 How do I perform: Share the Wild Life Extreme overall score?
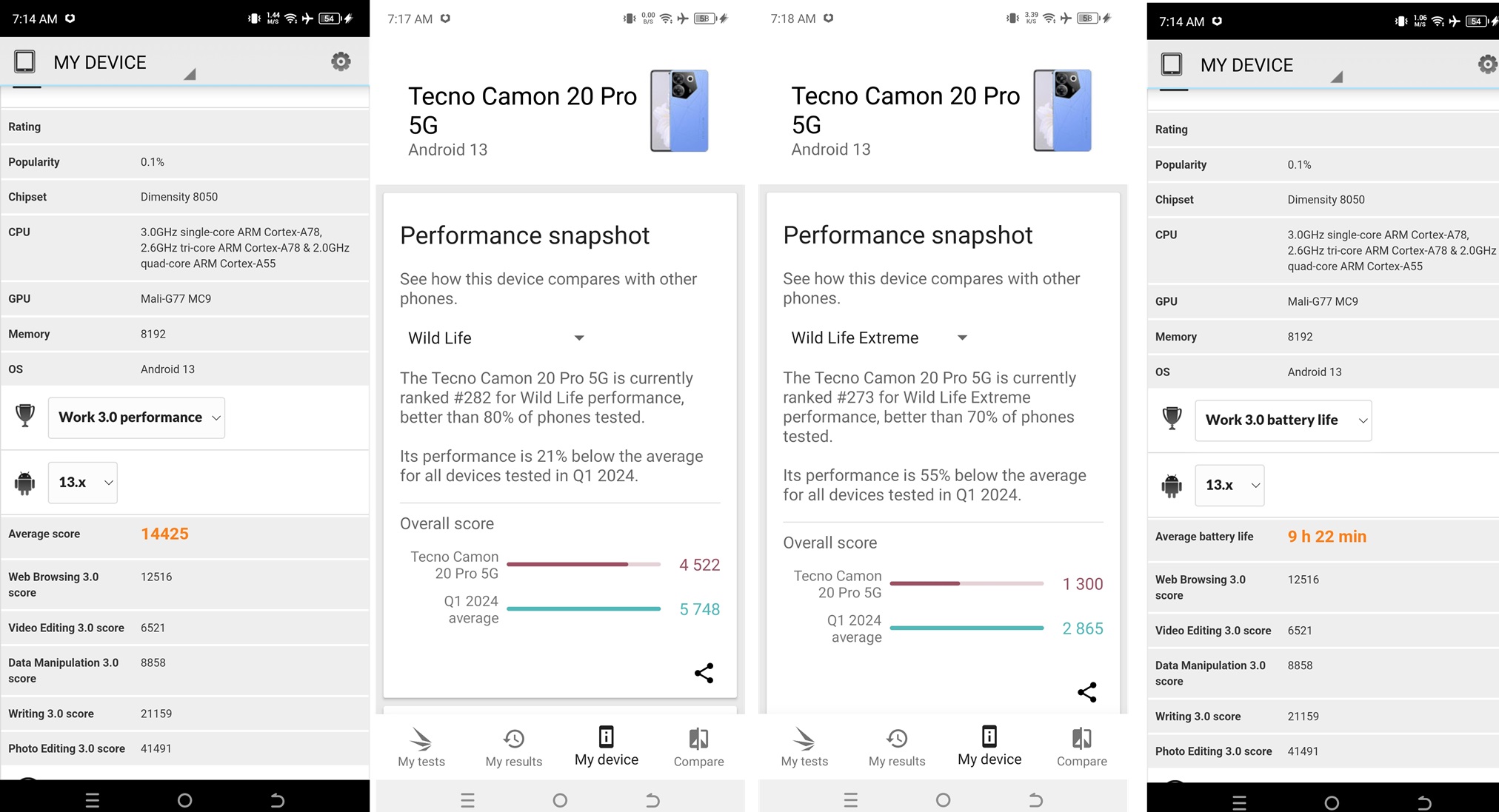(1086, 692)
